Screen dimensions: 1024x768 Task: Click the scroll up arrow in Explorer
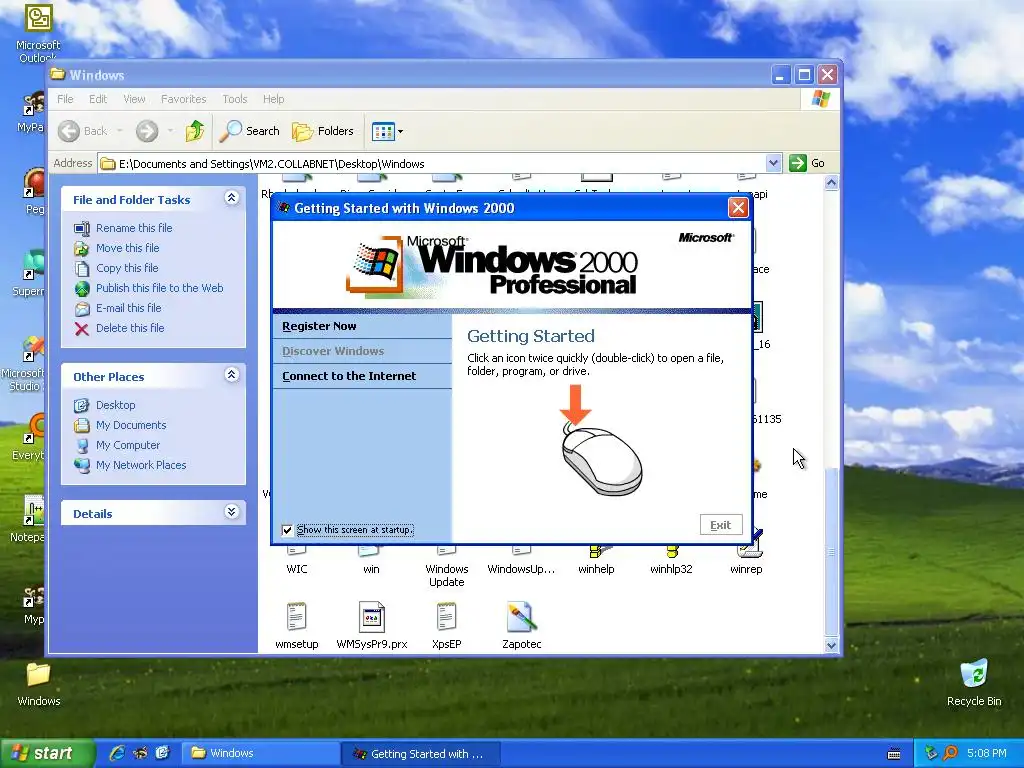pyautogui.click(x=831, y=183)
